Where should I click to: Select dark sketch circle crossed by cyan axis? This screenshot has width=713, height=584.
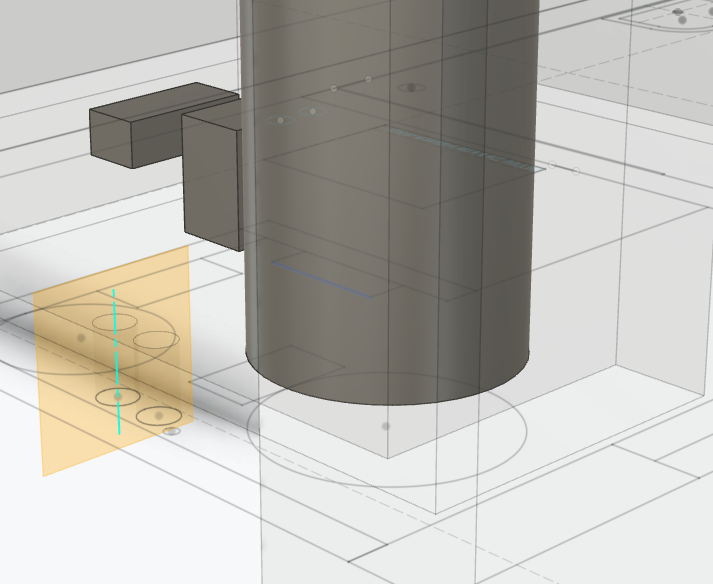118,397
